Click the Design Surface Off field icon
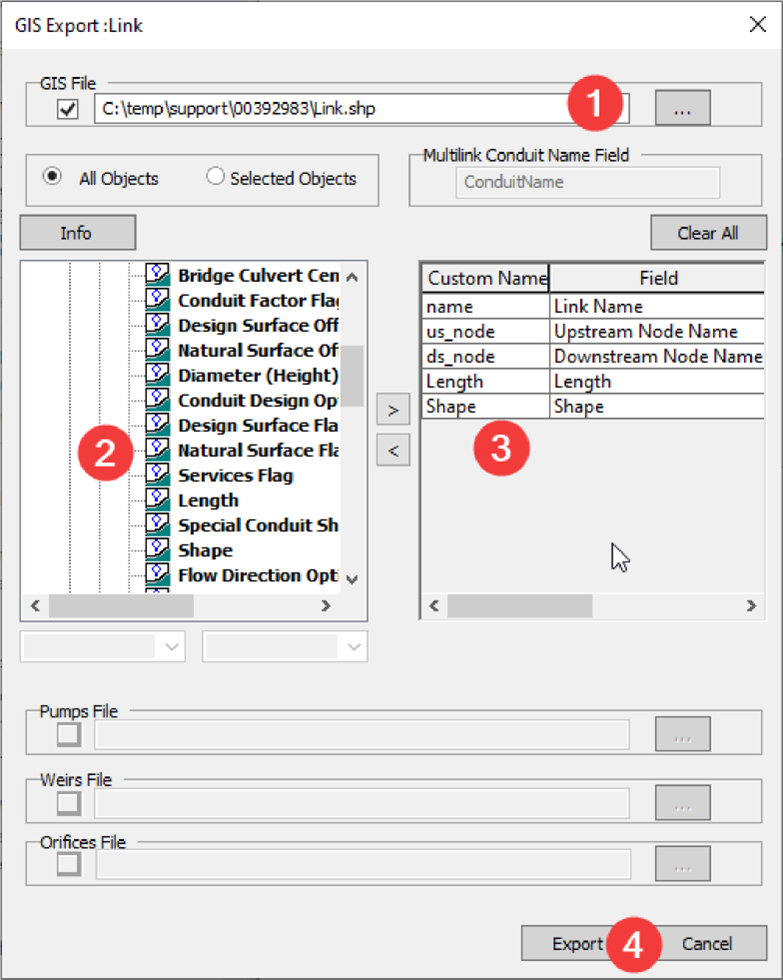 157,324
